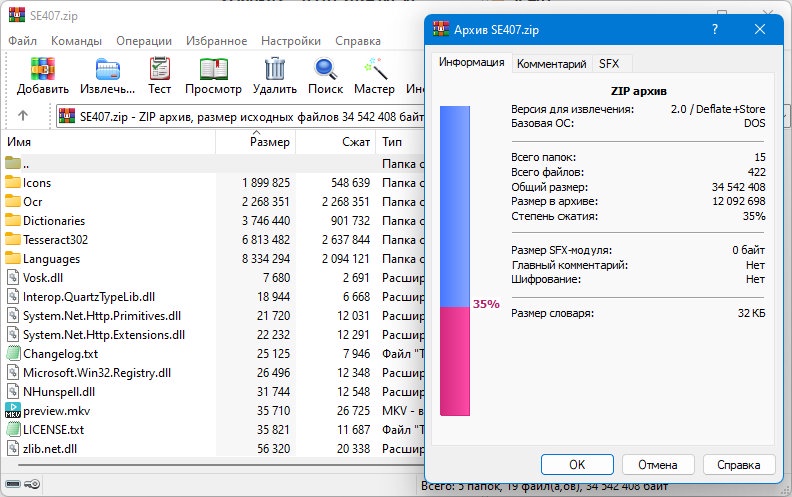Click the Всего файлов value 422
The width and height of the screenshot is (792, 497).
click(x=757, y=172)
